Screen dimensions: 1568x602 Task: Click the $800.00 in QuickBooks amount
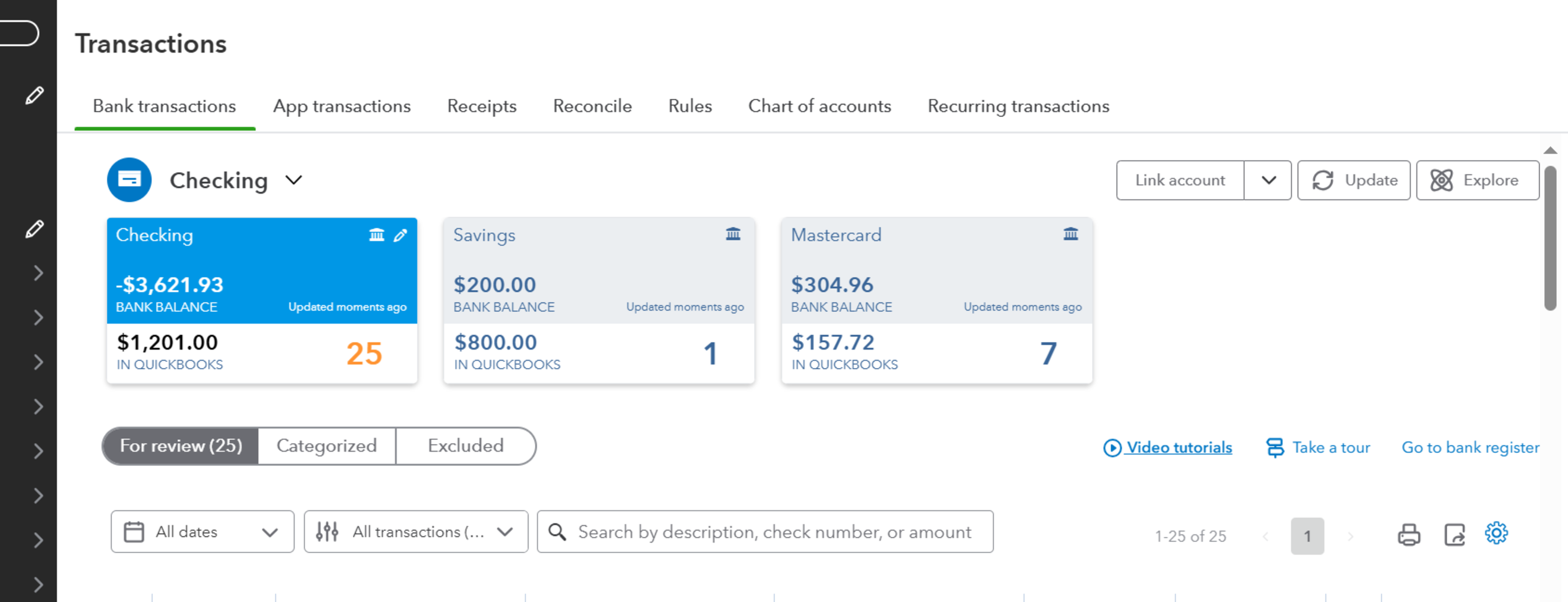[x=495, y=342]
